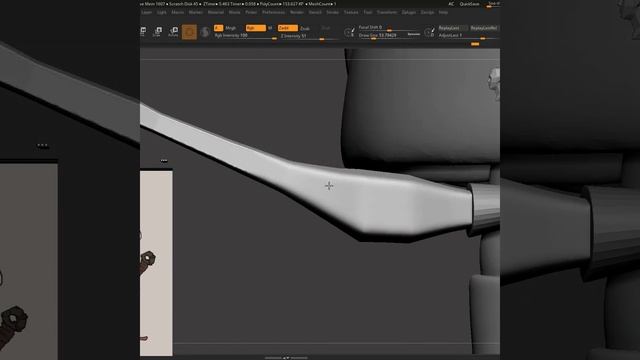The image size is (640, 360).
Task: Open the Picker menu
Action: [251, 12]
